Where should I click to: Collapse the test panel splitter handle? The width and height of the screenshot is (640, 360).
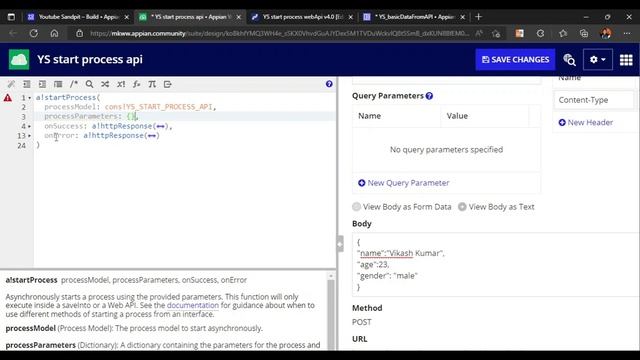[x=340, y=244]
